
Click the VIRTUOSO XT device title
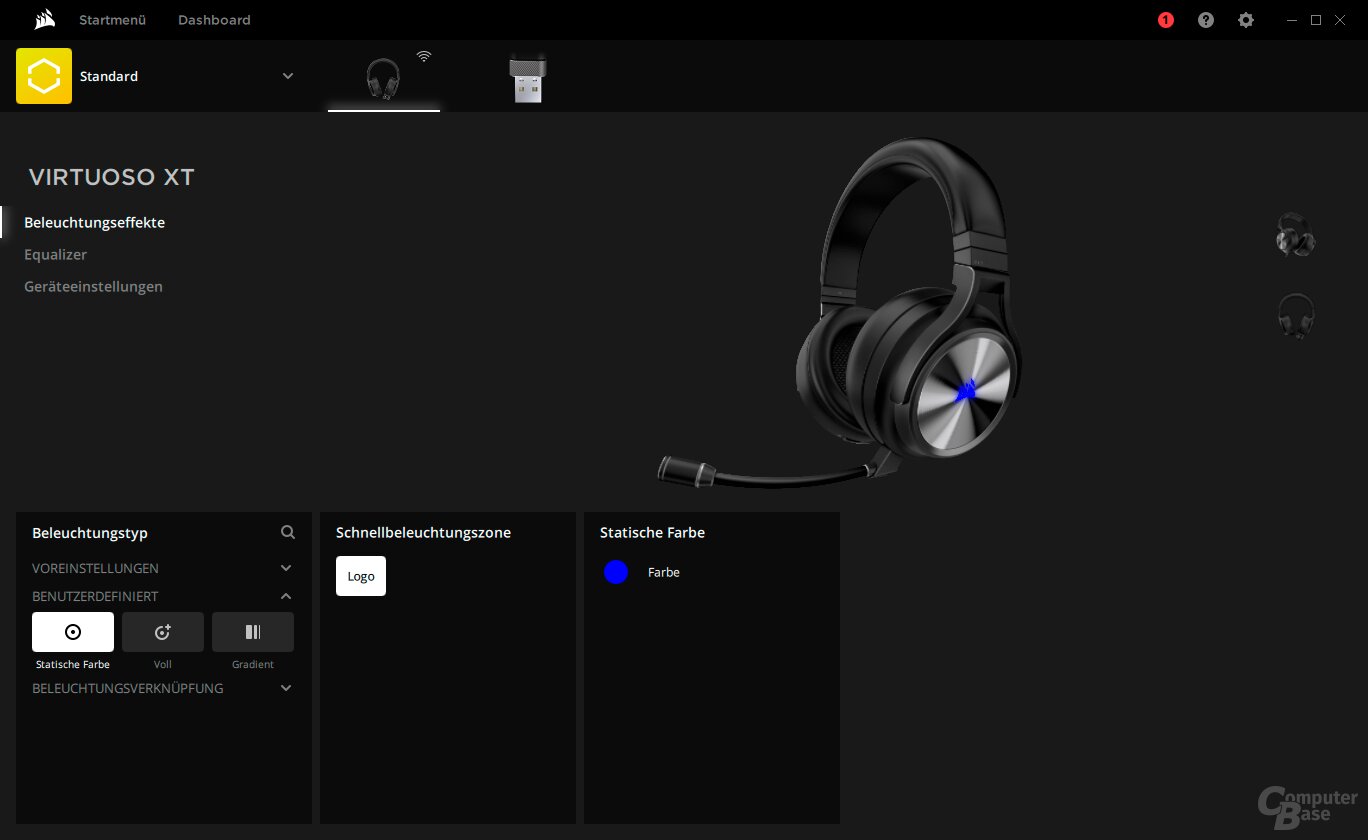point(112,178)
